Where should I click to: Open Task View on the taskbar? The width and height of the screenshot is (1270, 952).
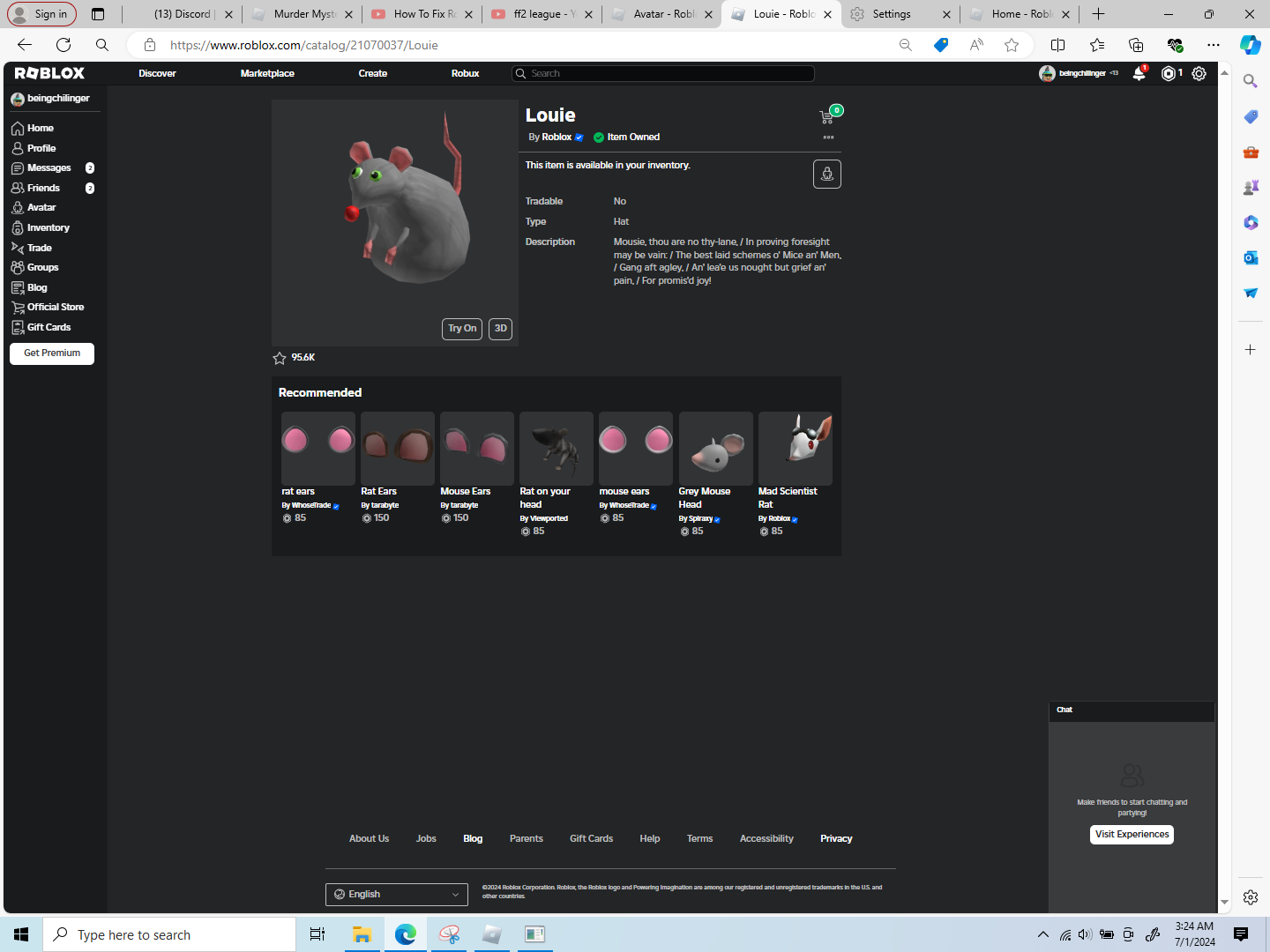[x=317, y=934]
